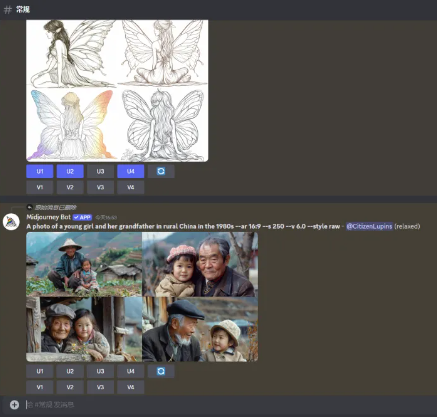437x417 pixels.
Task: Click the reroll icon under grandfather photos
Action: (x=161, y=371)
